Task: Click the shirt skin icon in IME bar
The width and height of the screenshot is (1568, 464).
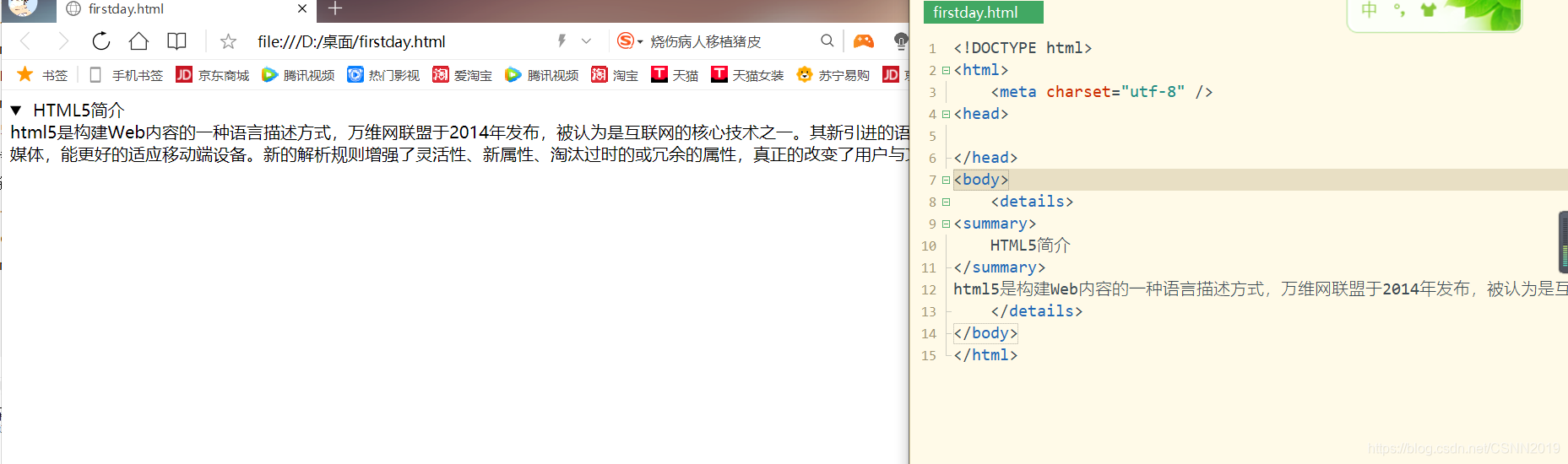Action: click(x=1429, y=10)
